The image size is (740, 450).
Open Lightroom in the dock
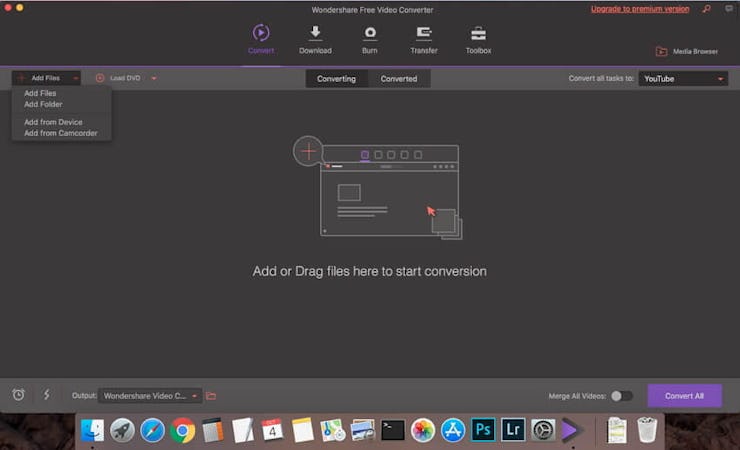point(513,430)
